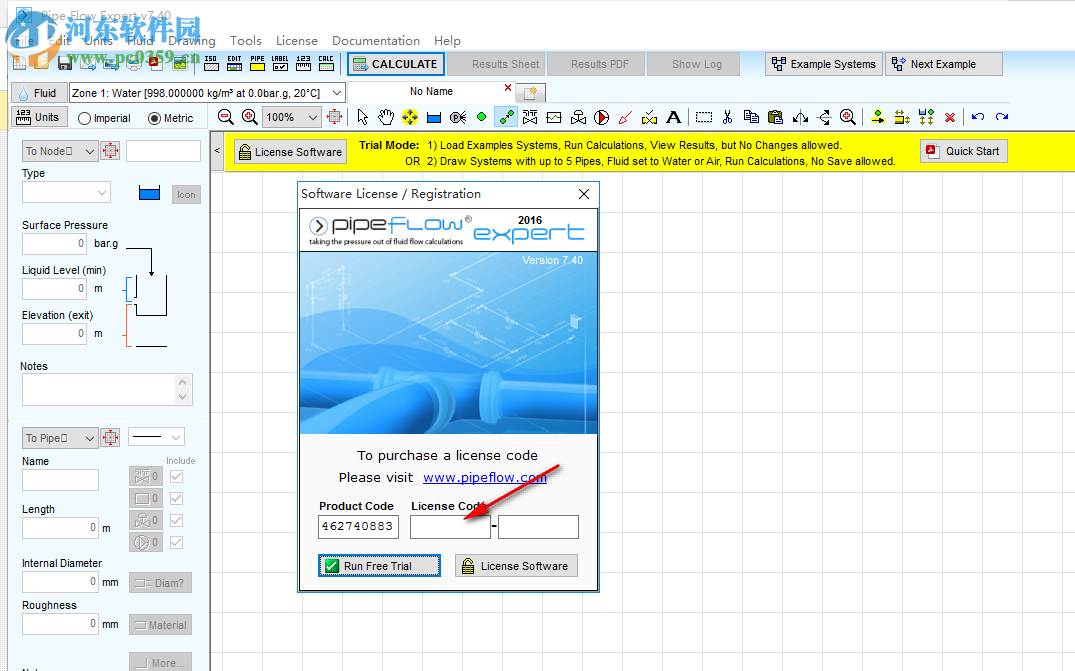Open the Documentation menu
Viewport: 1075px width, 671px height.
[376, 41]
